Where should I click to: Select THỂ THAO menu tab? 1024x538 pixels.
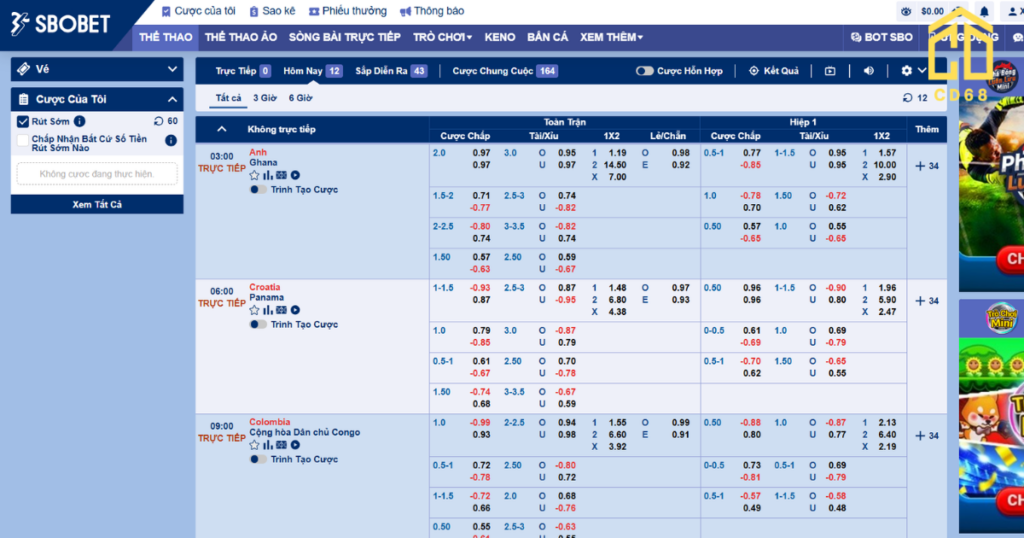pos(166,37)
